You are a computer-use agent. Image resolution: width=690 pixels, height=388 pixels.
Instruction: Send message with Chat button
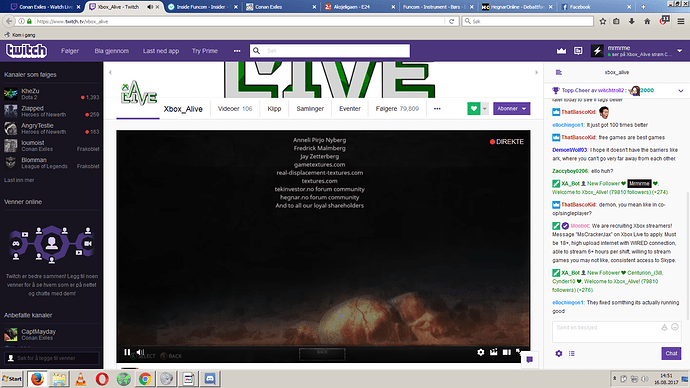pos(671,353)
